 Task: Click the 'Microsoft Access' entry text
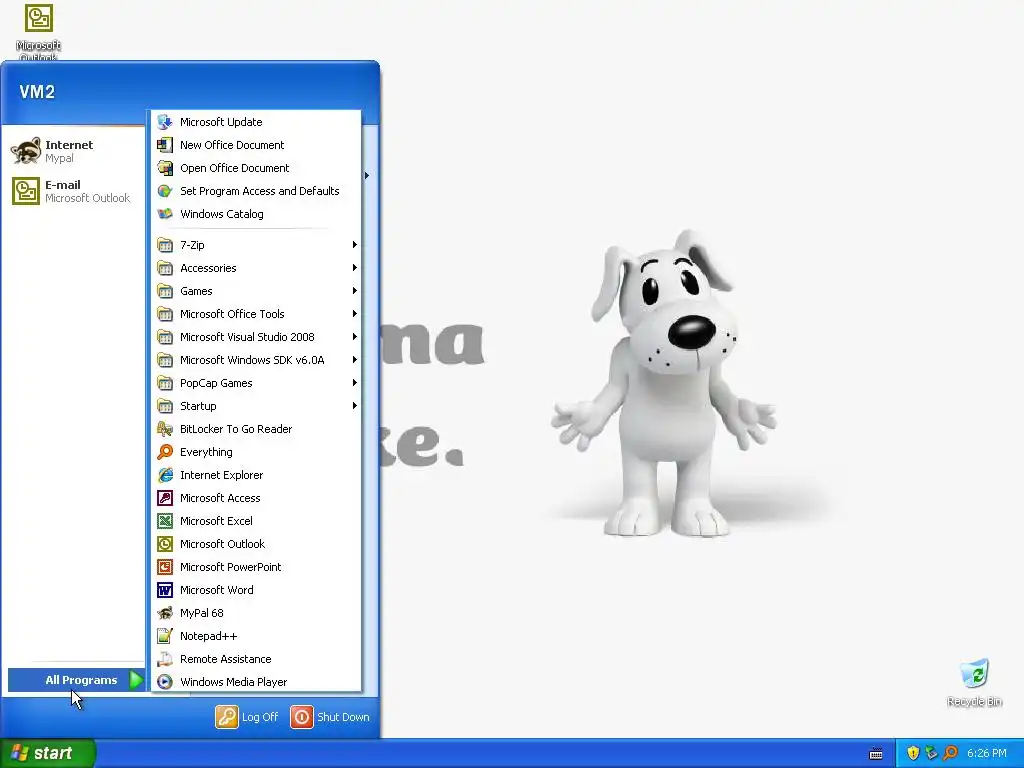tap(220, 498)
